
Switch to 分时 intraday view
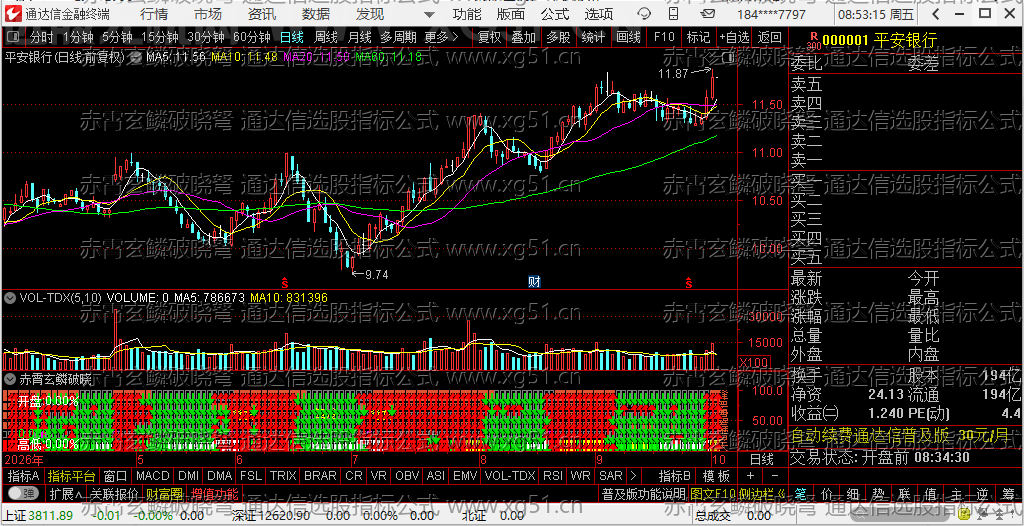(42, 38)
